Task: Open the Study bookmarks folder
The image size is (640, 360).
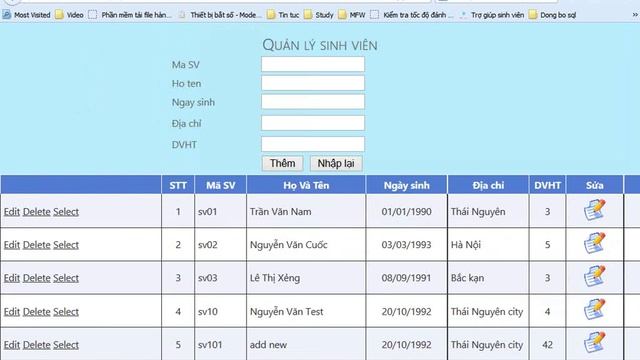Action: click(319, 15)
